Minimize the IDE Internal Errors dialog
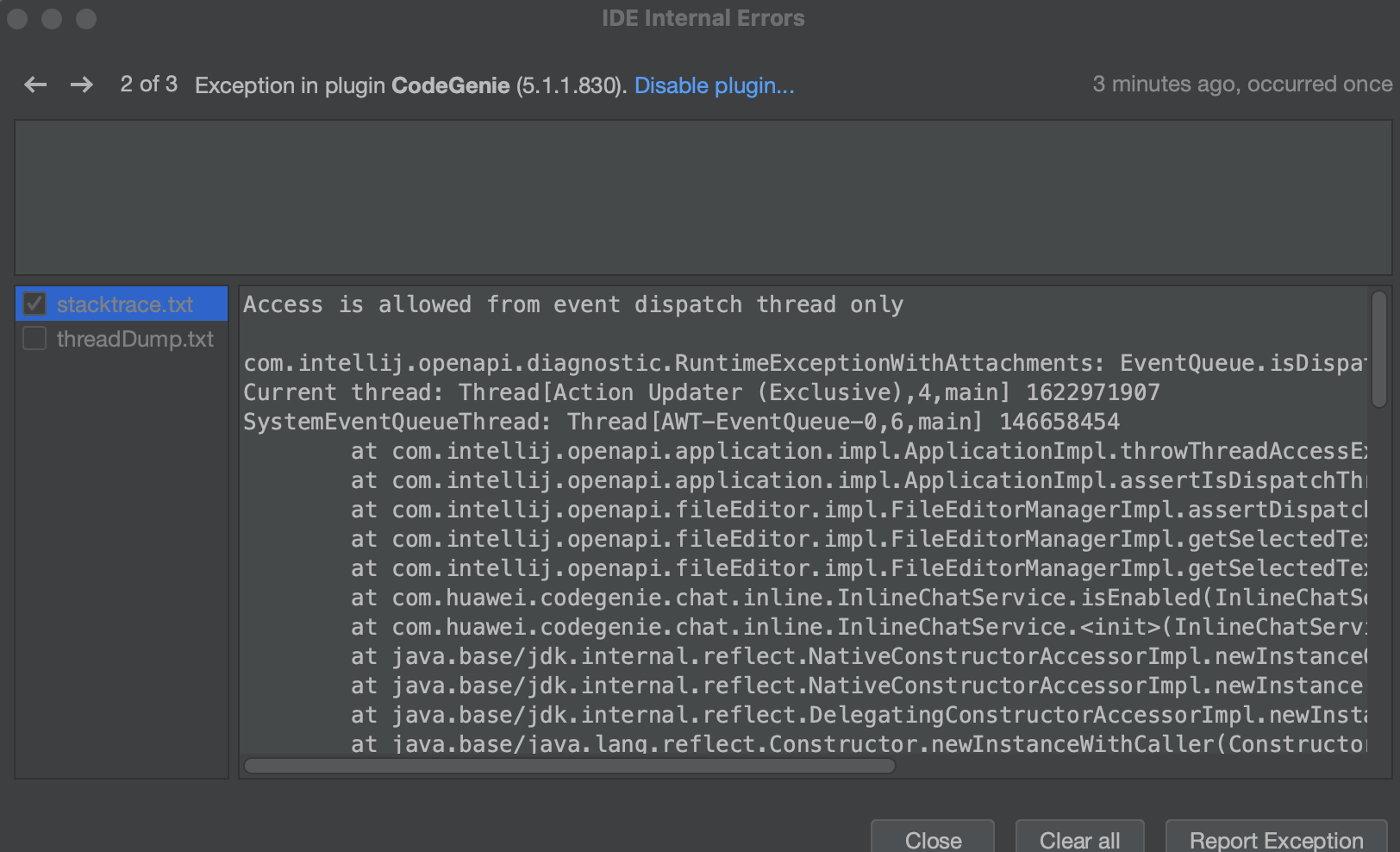 coord(52,19)
